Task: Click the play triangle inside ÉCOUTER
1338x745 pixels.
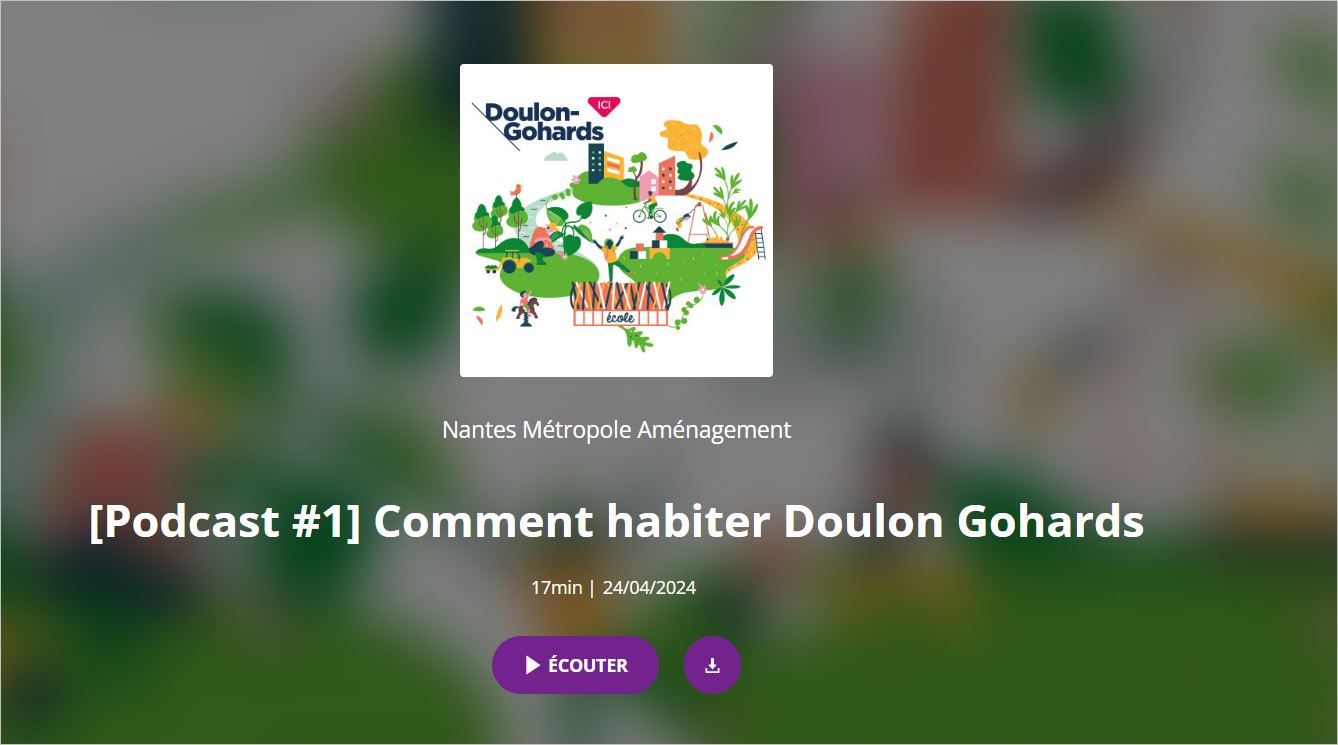Action: tap(533, 665)
